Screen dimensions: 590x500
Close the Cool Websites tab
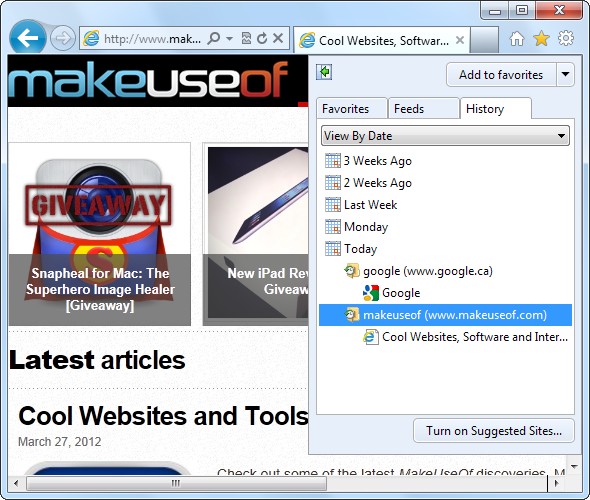point(460,40)
